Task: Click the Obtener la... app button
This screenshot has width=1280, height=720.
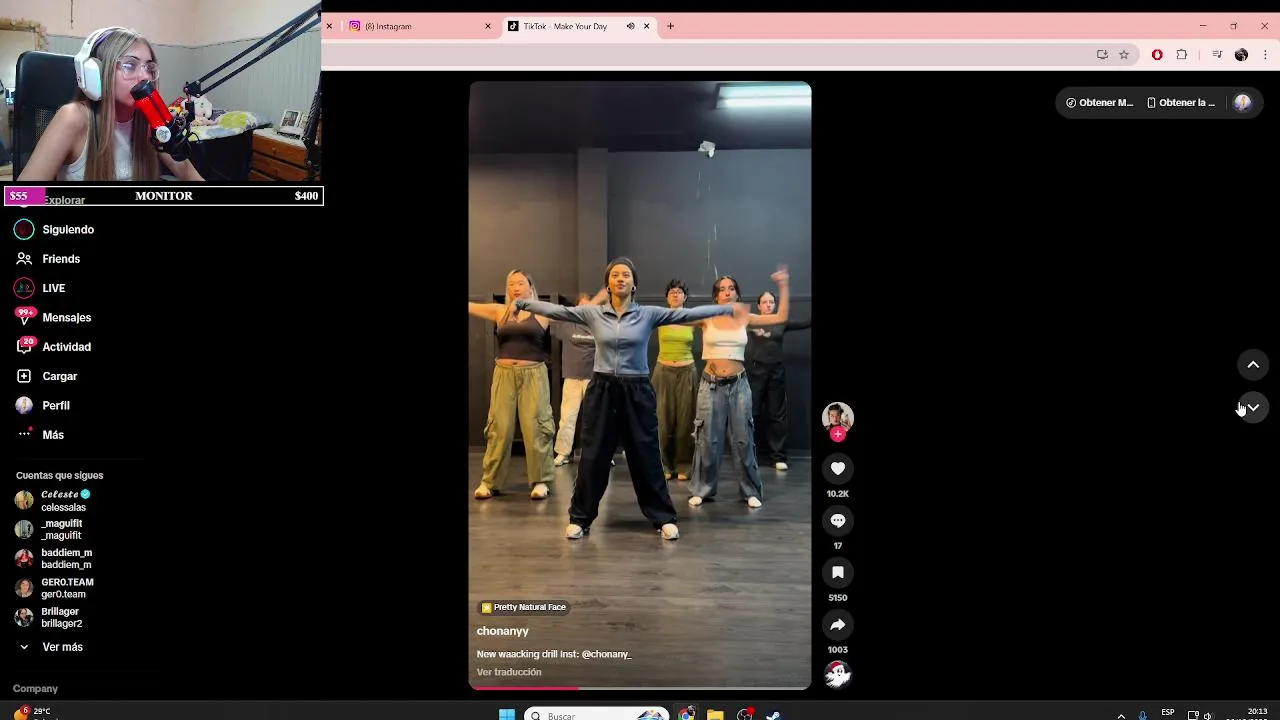Action: point(1181,102)
